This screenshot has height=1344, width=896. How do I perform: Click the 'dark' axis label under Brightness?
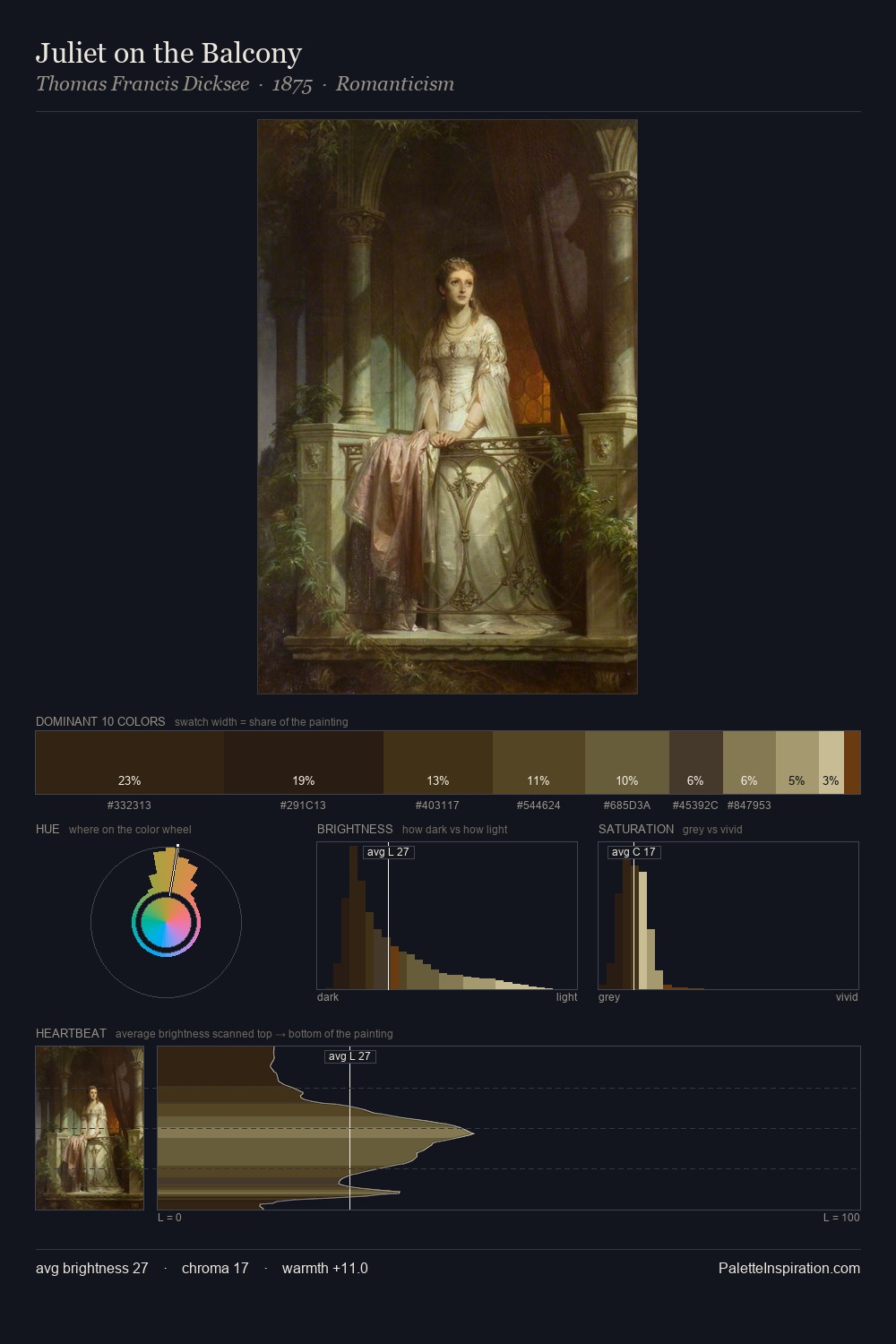click(328, 996)
